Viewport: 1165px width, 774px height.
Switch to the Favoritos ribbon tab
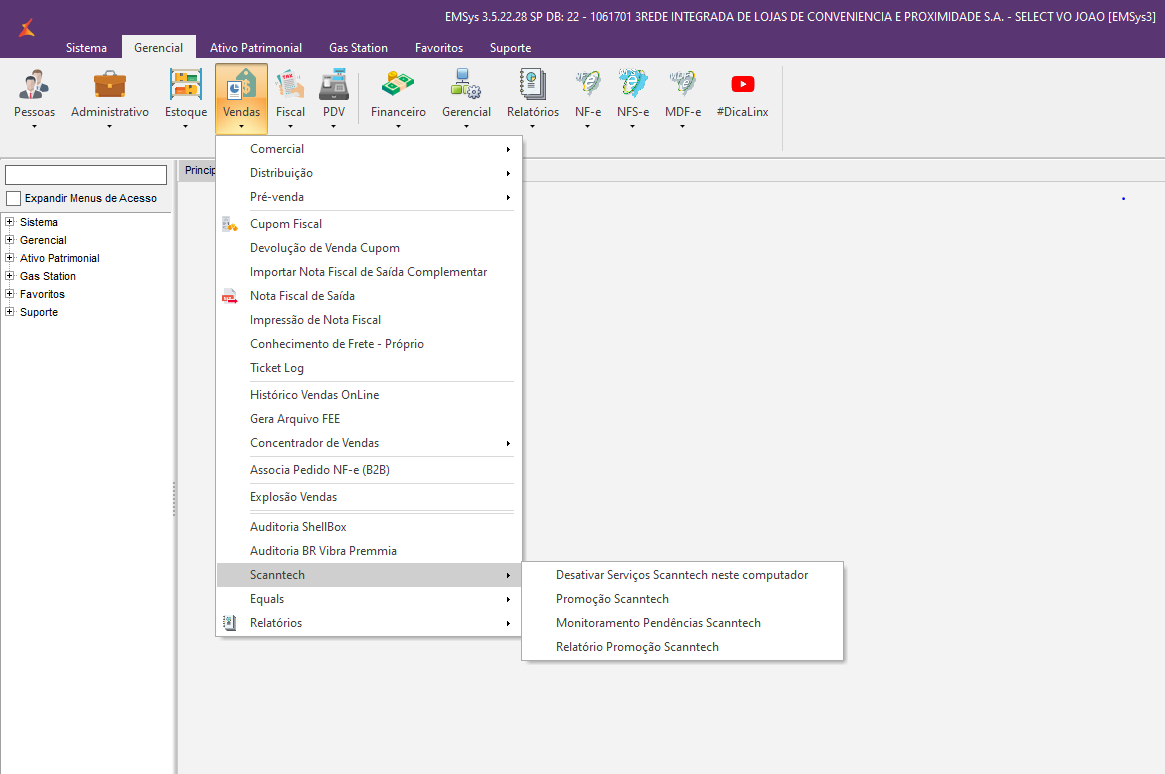[x=439, y=48]
